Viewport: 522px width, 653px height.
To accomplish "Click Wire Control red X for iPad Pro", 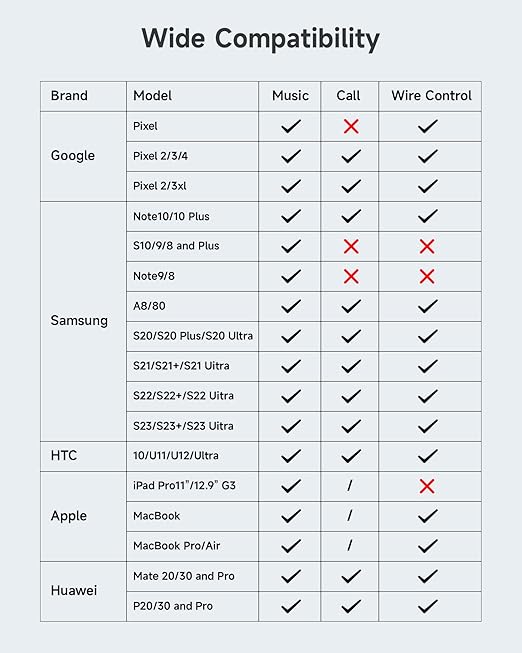I will point(427,486).
